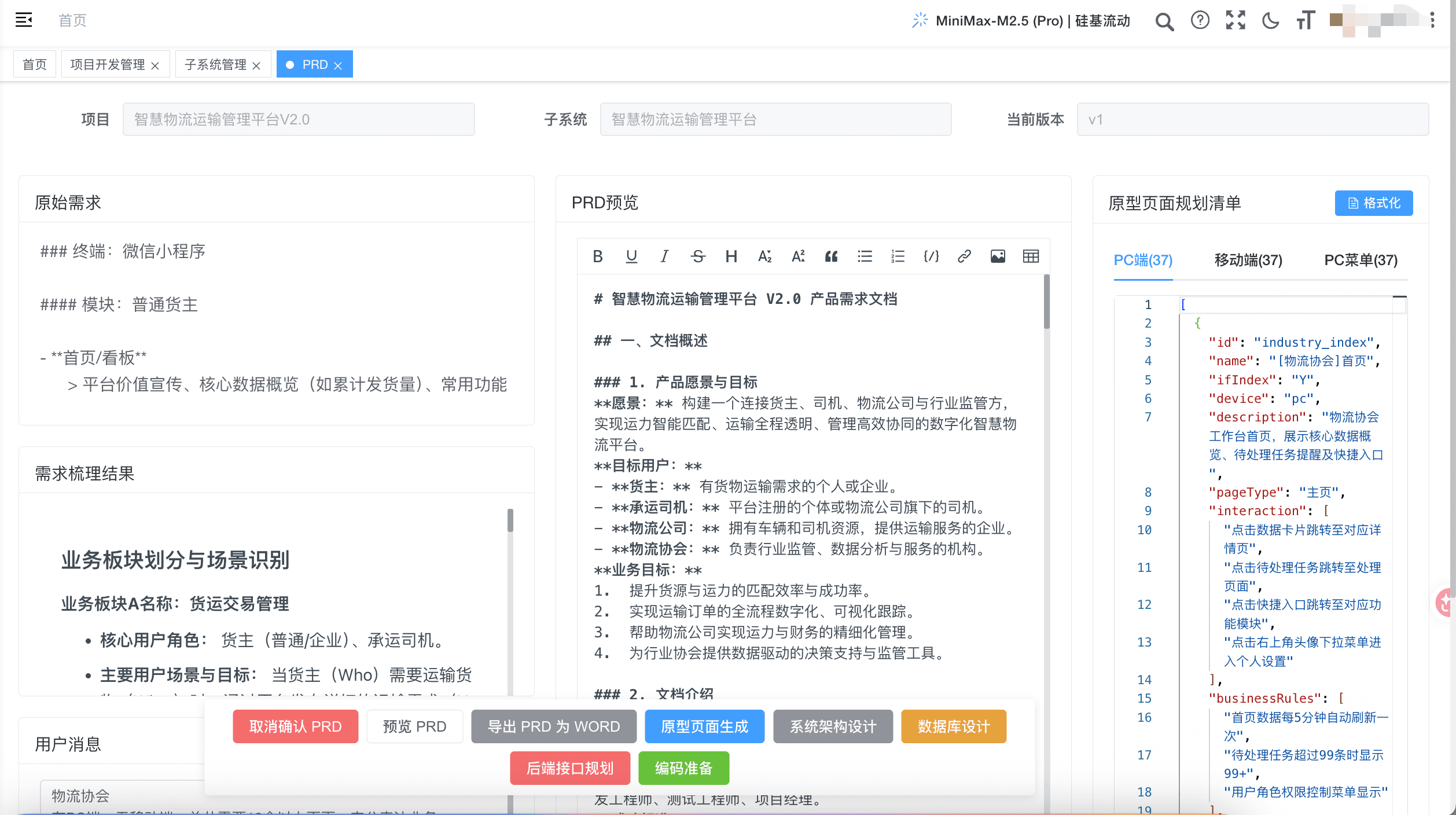Click the 首页 breadcrumb in header

(x=72, y=21)
